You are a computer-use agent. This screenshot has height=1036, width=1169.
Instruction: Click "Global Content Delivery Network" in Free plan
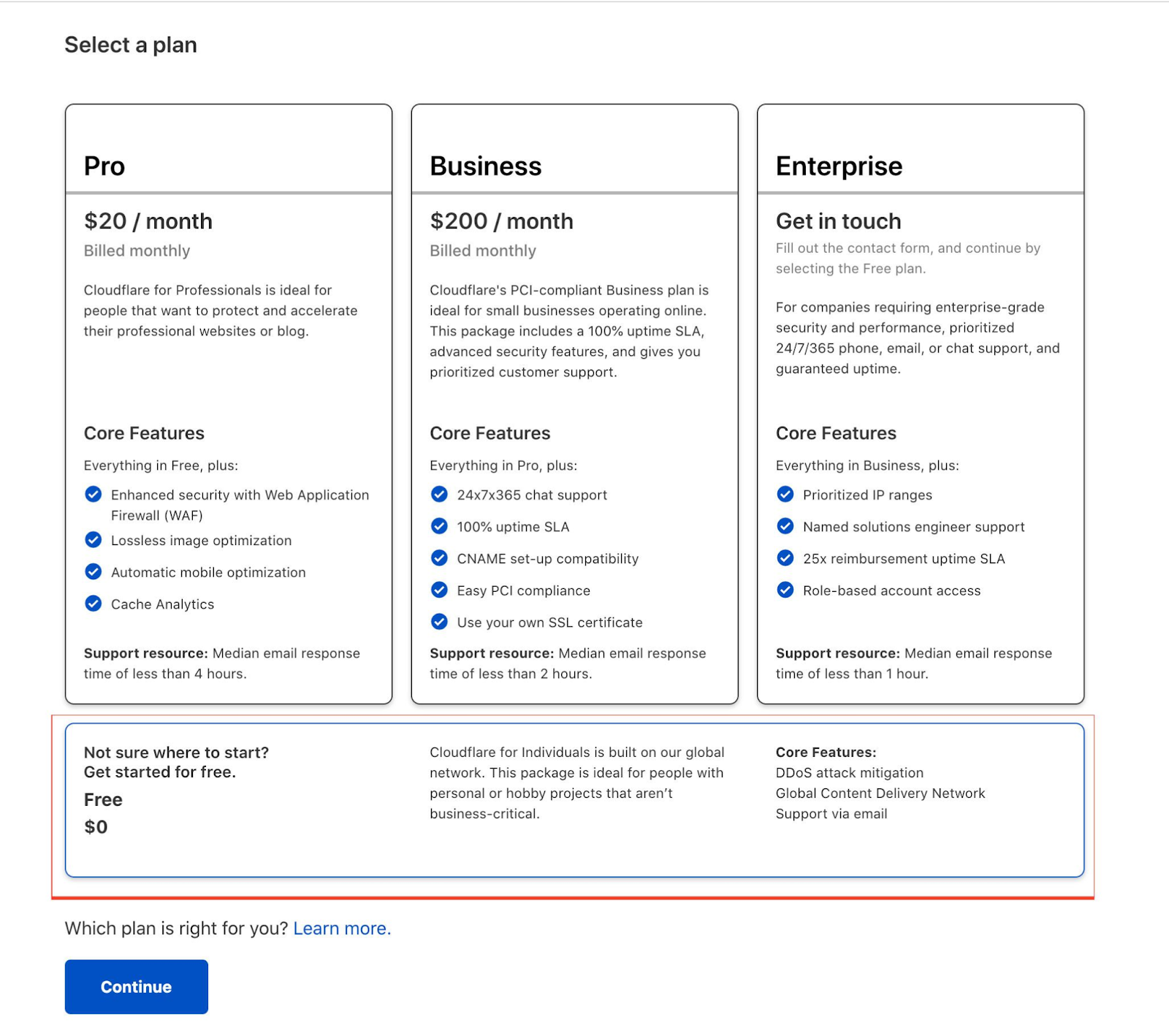[880, 793]
